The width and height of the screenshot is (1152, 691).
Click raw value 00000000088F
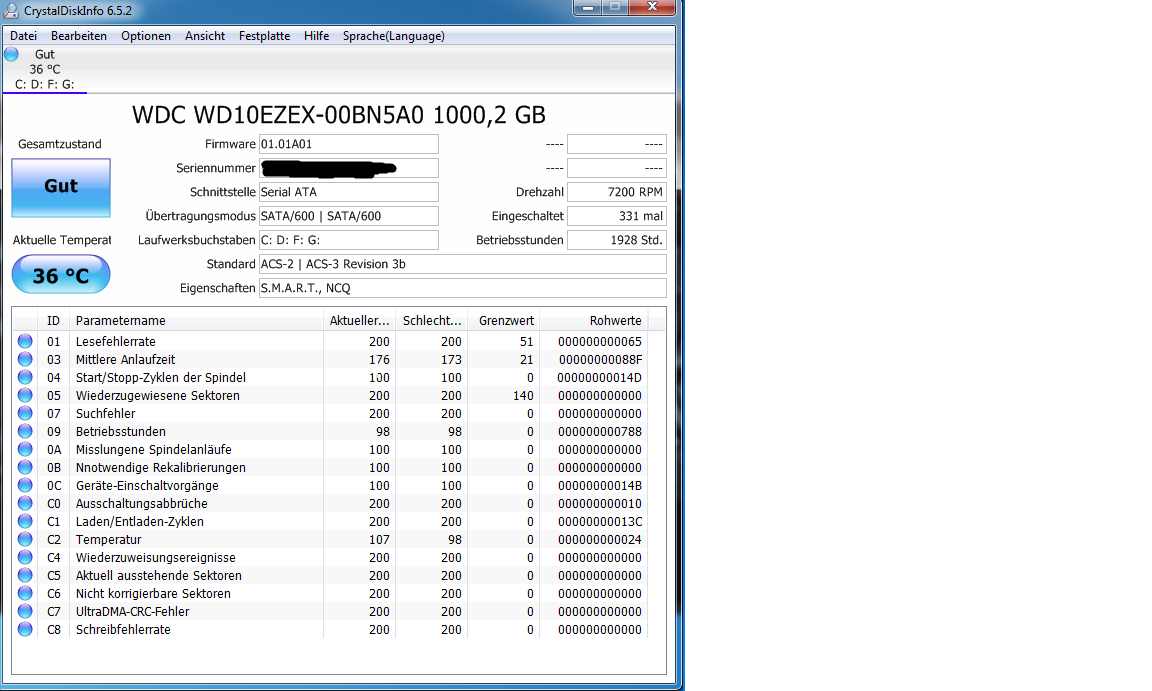tap(600, 360)
